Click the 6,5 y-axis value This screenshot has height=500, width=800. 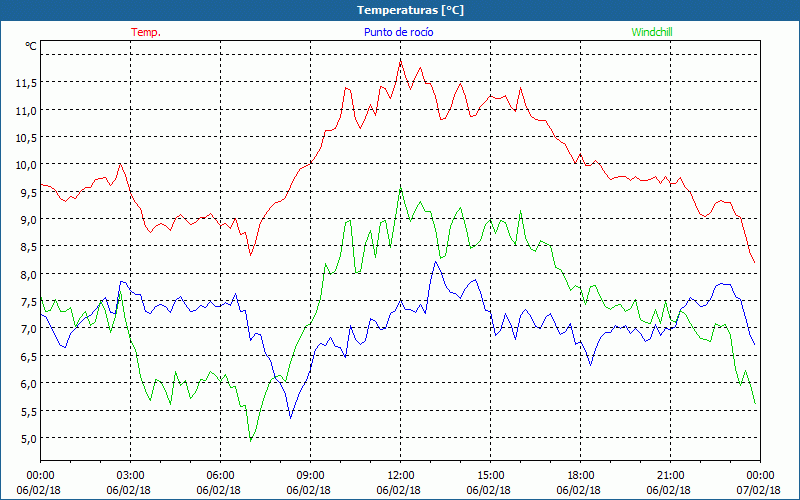click(28, 356)
